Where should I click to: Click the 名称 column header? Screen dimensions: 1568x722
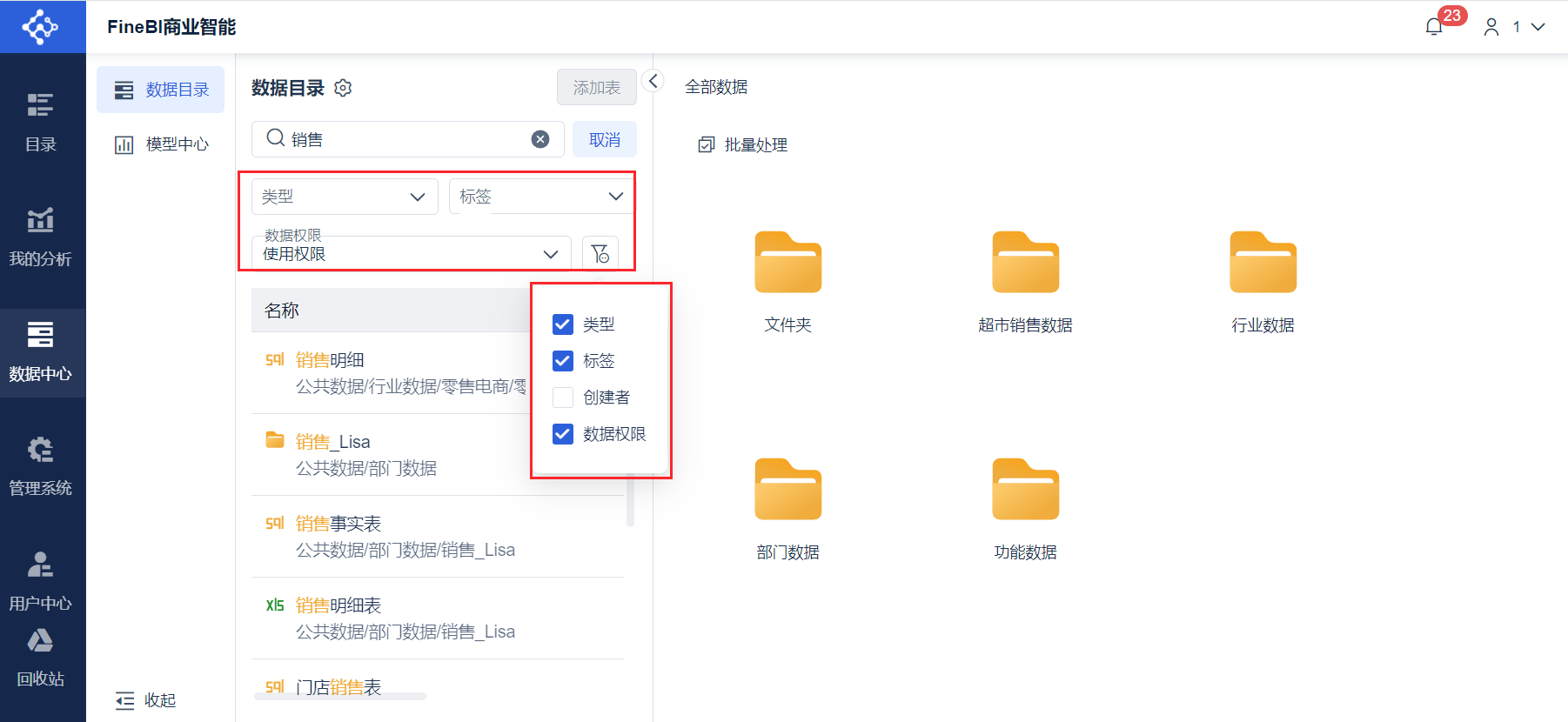click(282, 311)
